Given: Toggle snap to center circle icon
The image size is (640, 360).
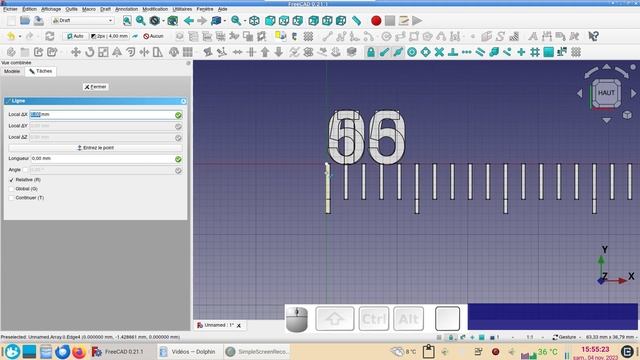Looking at the screenshot, I should point(412,52).
